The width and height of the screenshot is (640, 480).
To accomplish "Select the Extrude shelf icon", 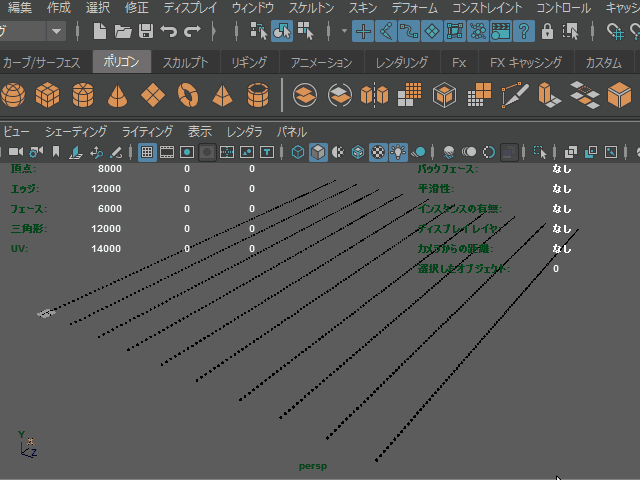I will (x=549, y=95).
